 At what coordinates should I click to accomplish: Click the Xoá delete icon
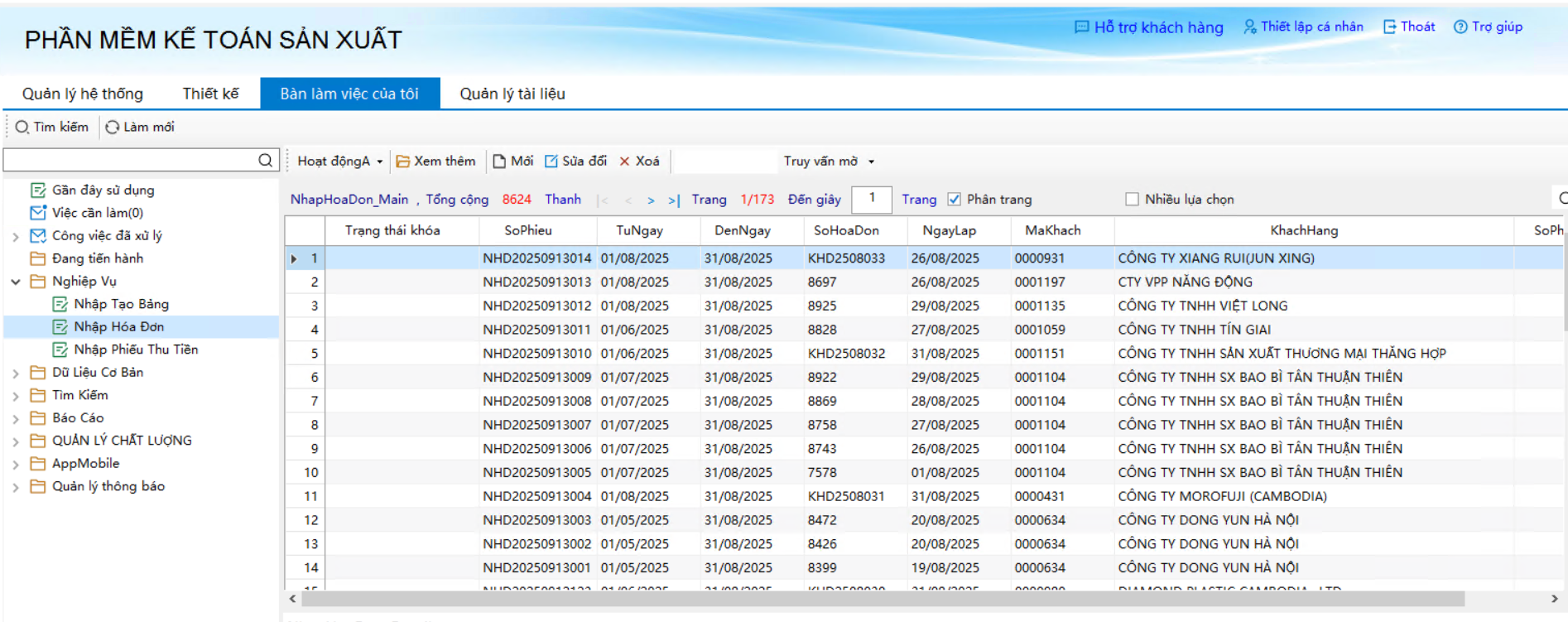tap(625, 162)
